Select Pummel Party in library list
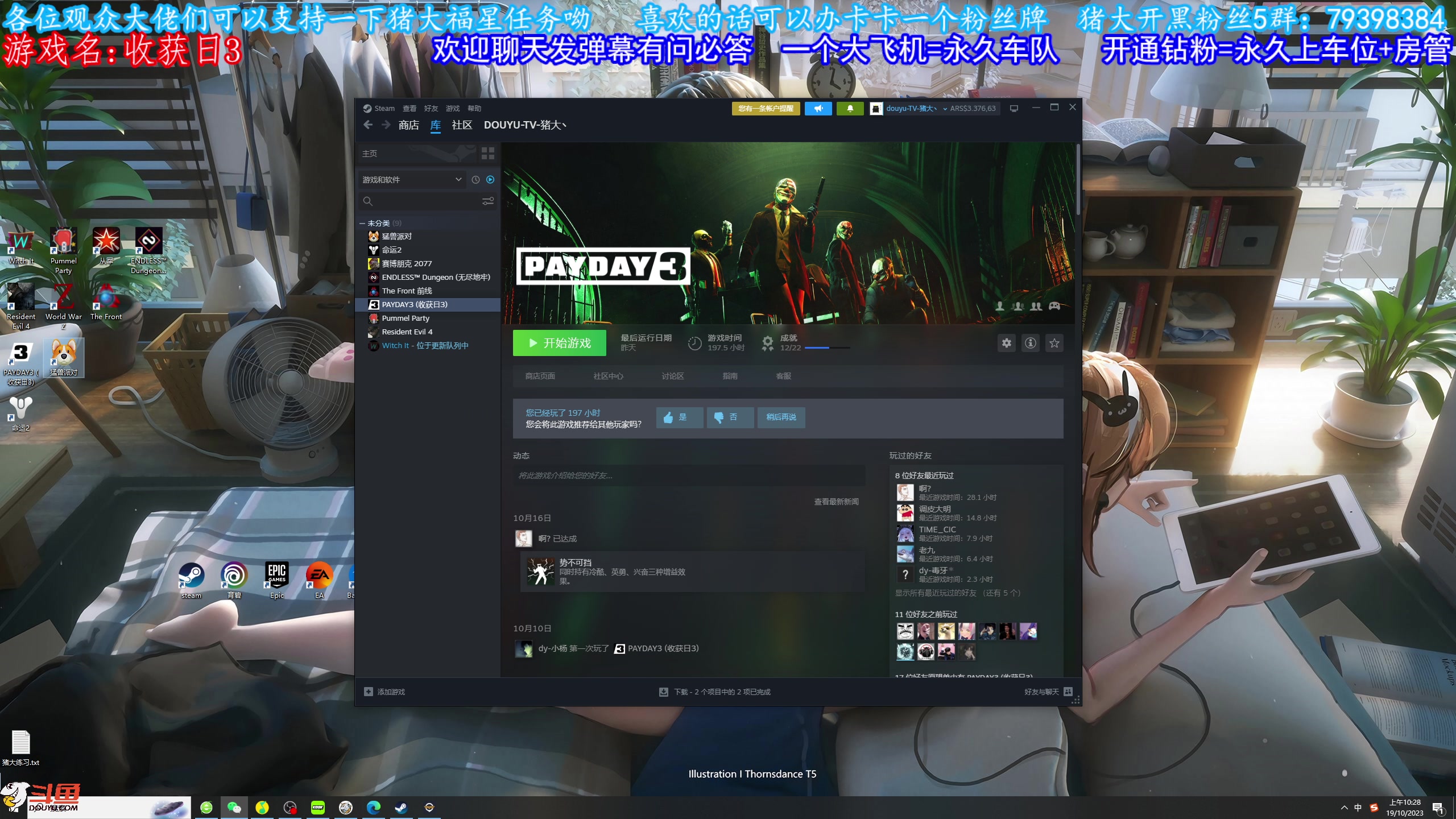The image size is (1456, 819). pos(428,318)
